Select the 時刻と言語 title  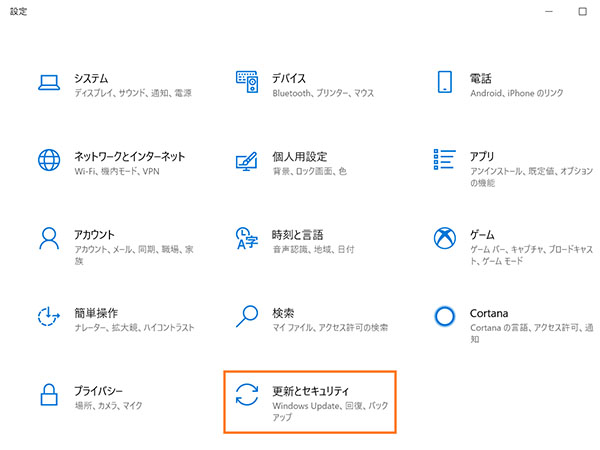coord(297,235)
